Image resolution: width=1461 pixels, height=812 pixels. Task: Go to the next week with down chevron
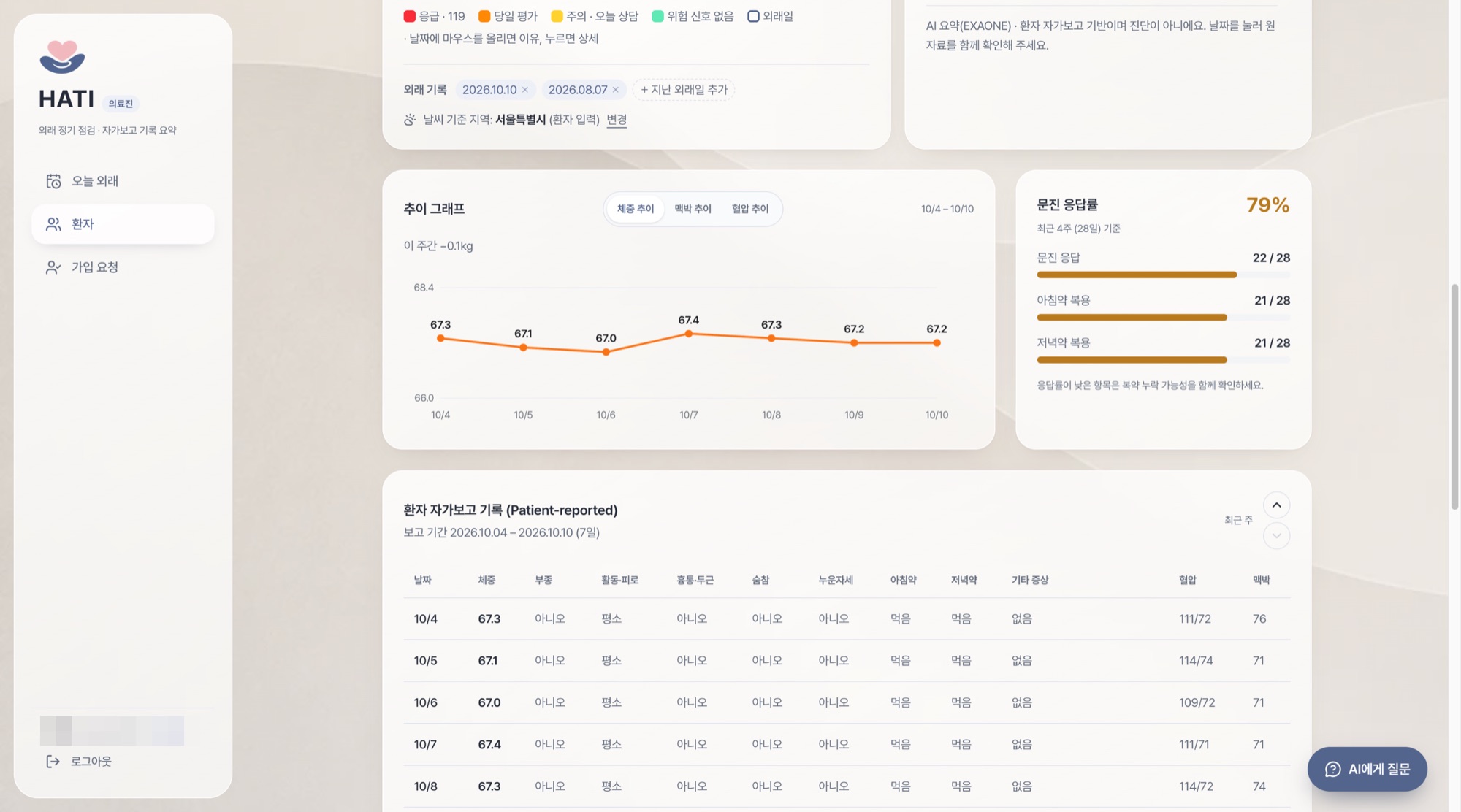pos(1276,536)
